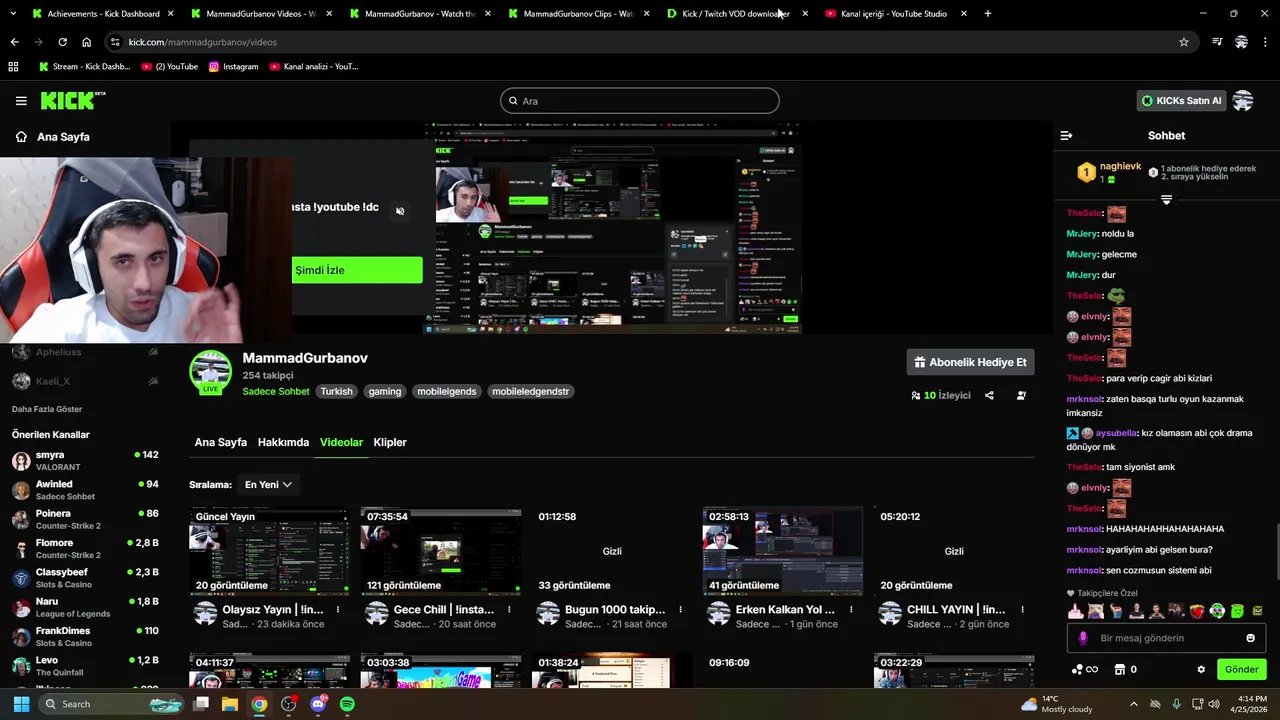Switch to Klipler tab
Screen dimensions: 1280x720
point(390,442)
